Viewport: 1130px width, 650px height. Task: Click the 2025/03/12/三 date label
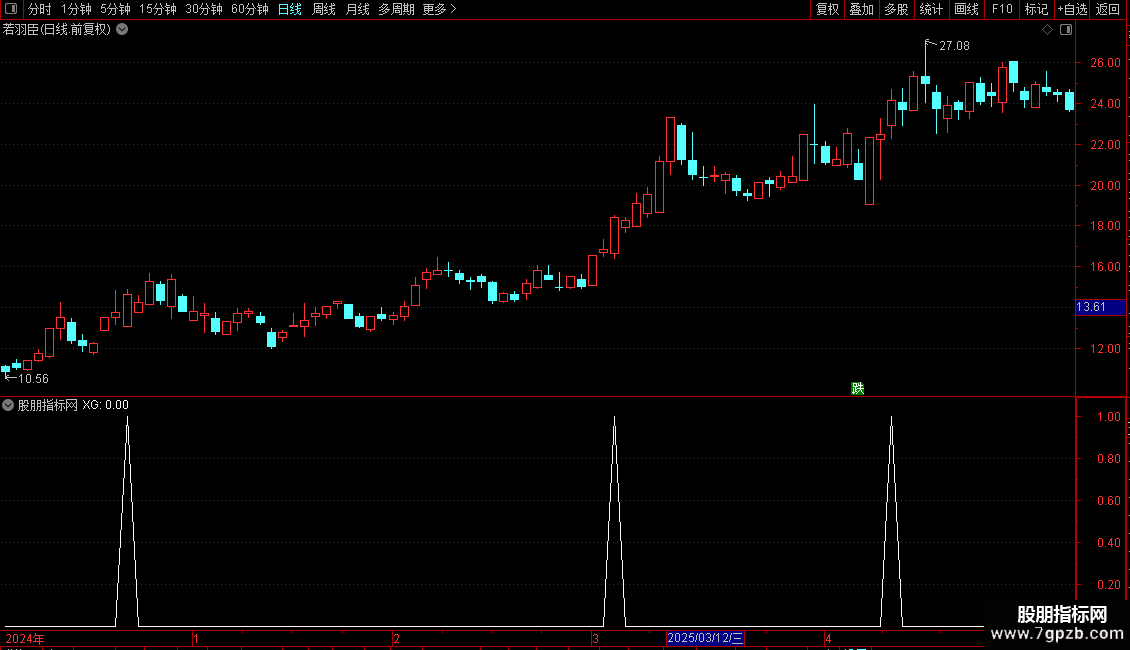[x=705, y=638]
